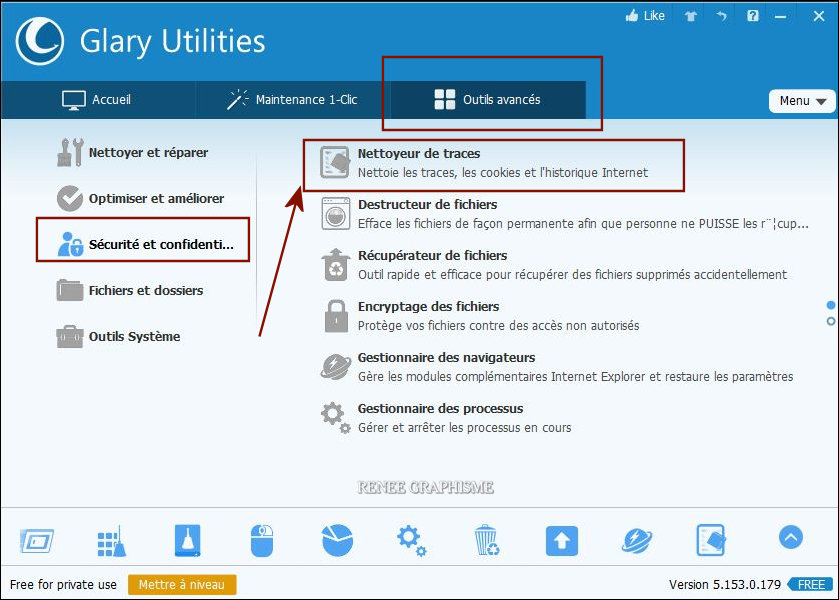Click the curved undo arrow in title bar

pos(722,16)
